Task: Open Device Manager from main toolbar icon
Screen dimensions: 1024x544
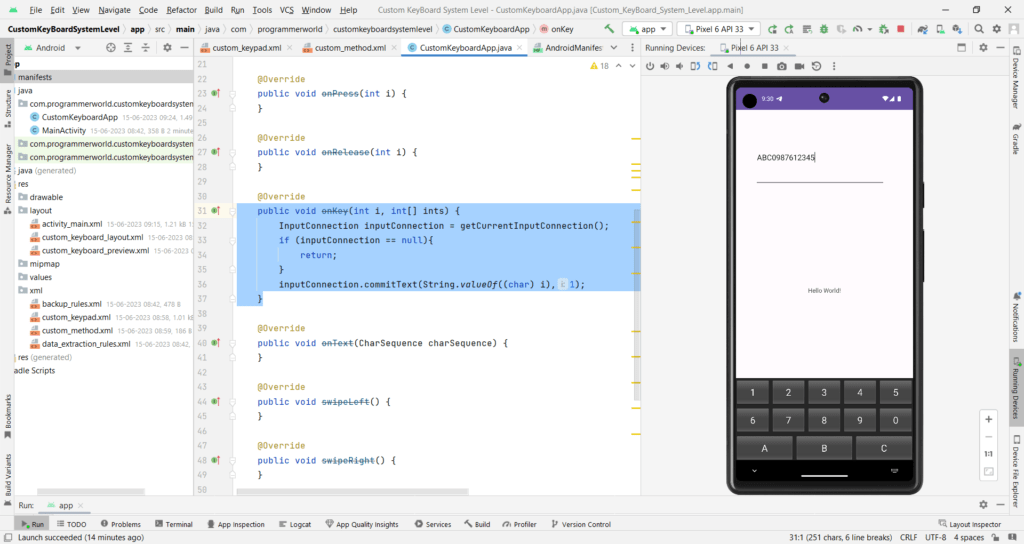Action: pyautogui.click(x=940, y=29)
